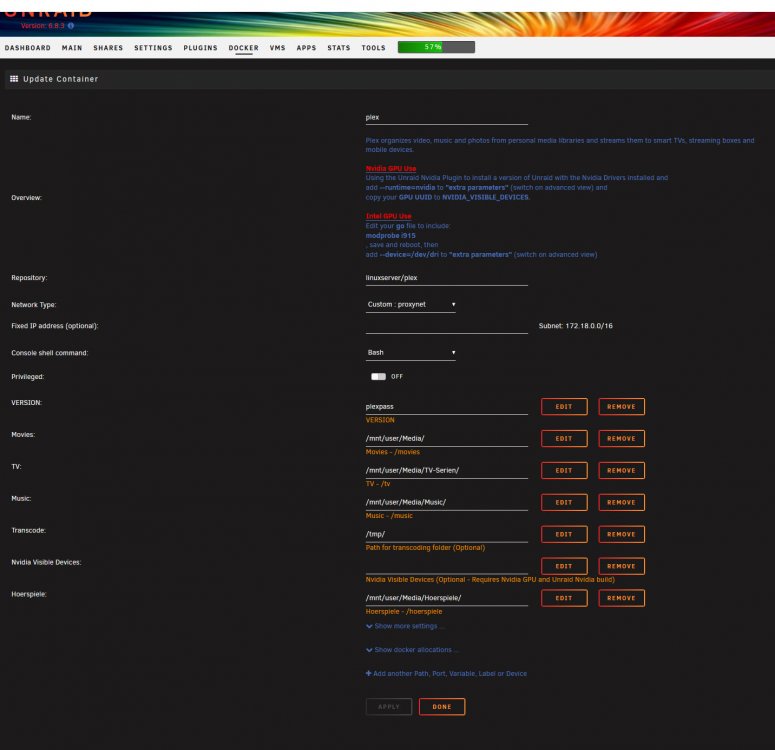The image size is (775, 750).
Task: Expand Show more settings
Action: coord(405,626)
